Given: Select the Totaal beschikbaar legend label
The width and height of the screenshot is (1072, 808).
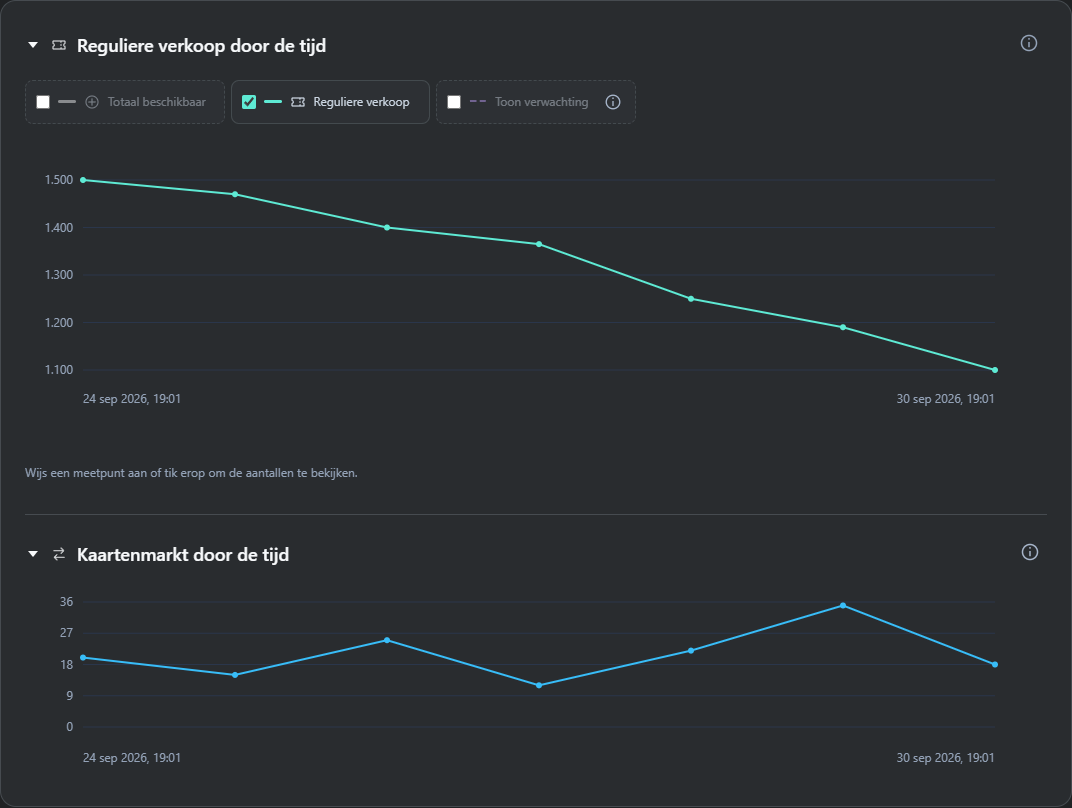Looking at the screenshot, I should [157, 102].
